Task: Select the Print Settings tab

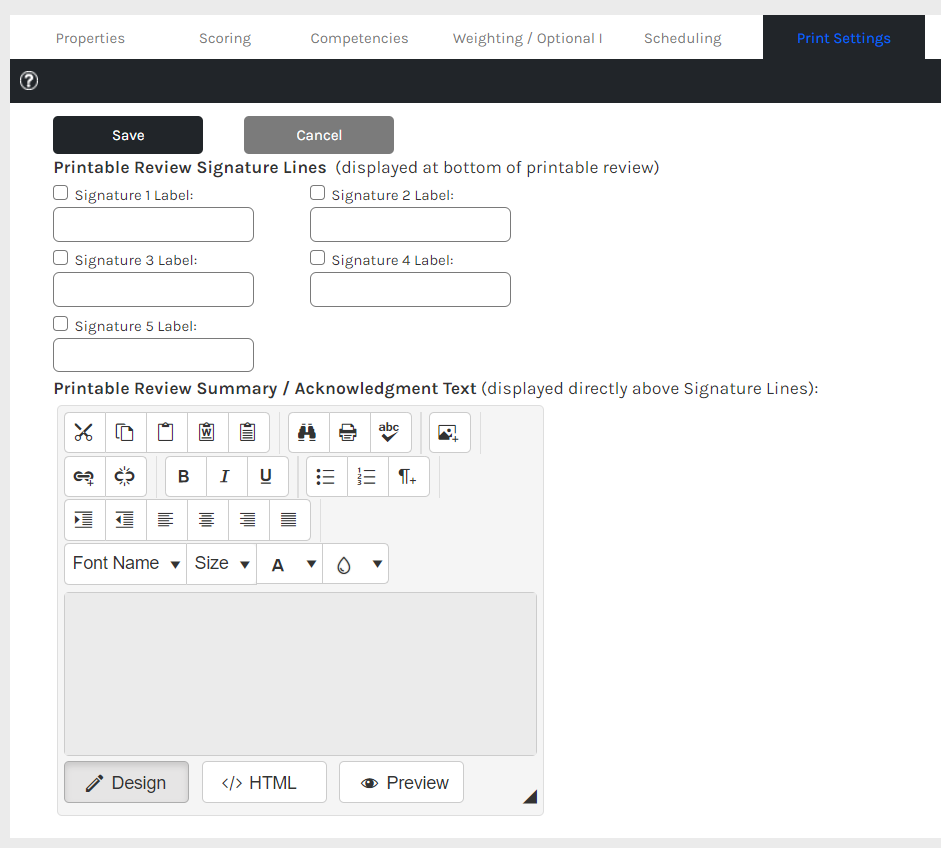Action: tap(843, 37)
